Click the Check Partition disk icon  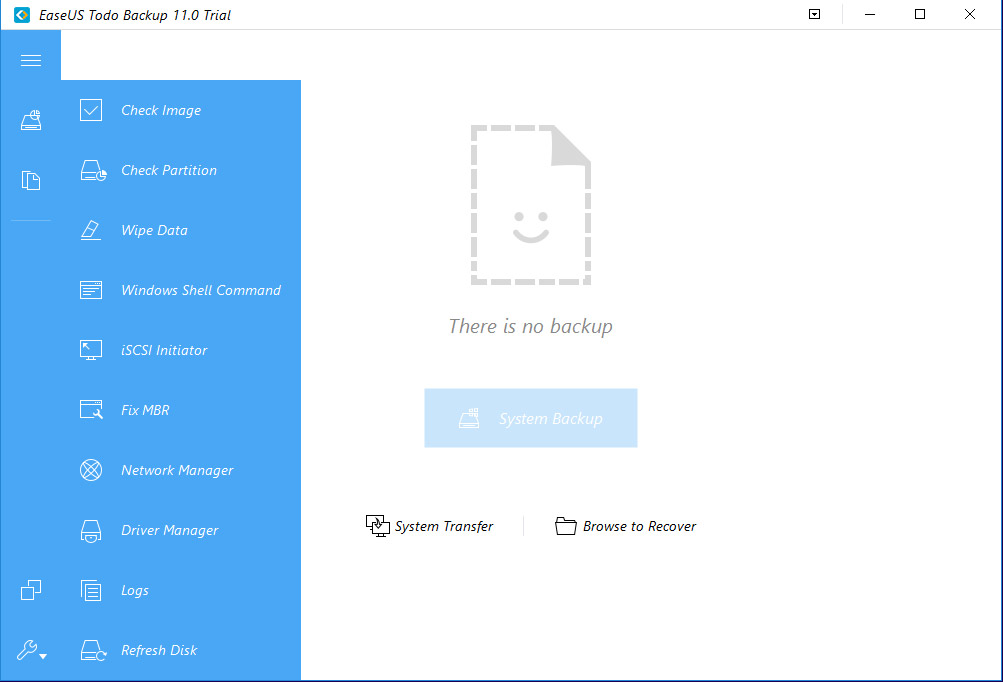click(93, 170)
